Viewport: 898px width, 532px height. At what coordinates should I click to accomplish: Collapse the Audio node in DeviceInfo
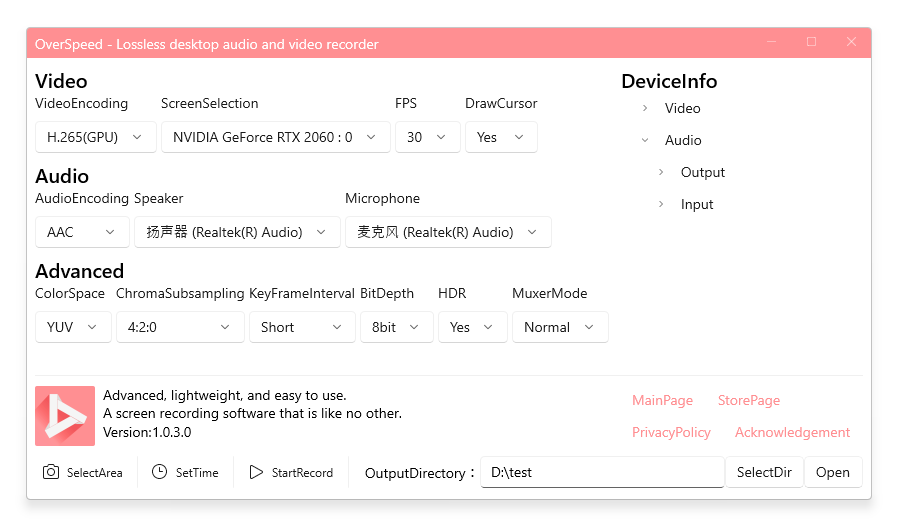645,140
